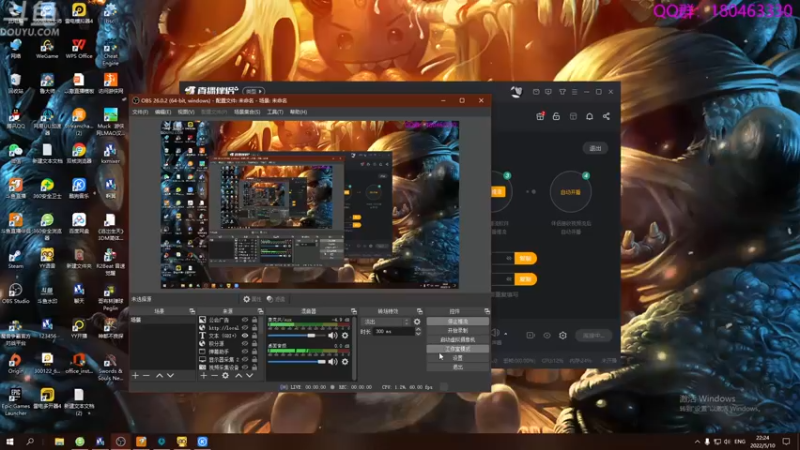The height and width of the screenshot is (450, 800).
Task: Toggle visibility of the first source row
Action: tap(245, 320)
